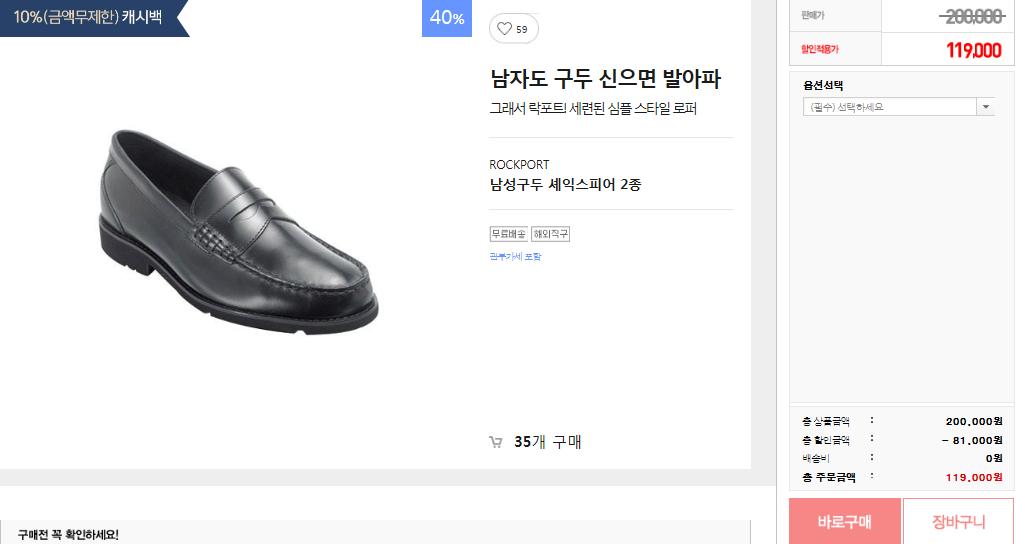1016x544 pixels.
Task: Select the (필수) 선택하세요 option box
Action: pyautogui.click(x=888, y=107)
